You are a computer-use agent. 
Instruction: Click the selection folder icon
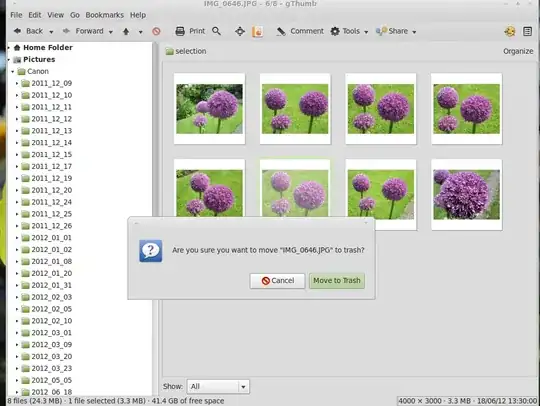click(x=169, y=51)
